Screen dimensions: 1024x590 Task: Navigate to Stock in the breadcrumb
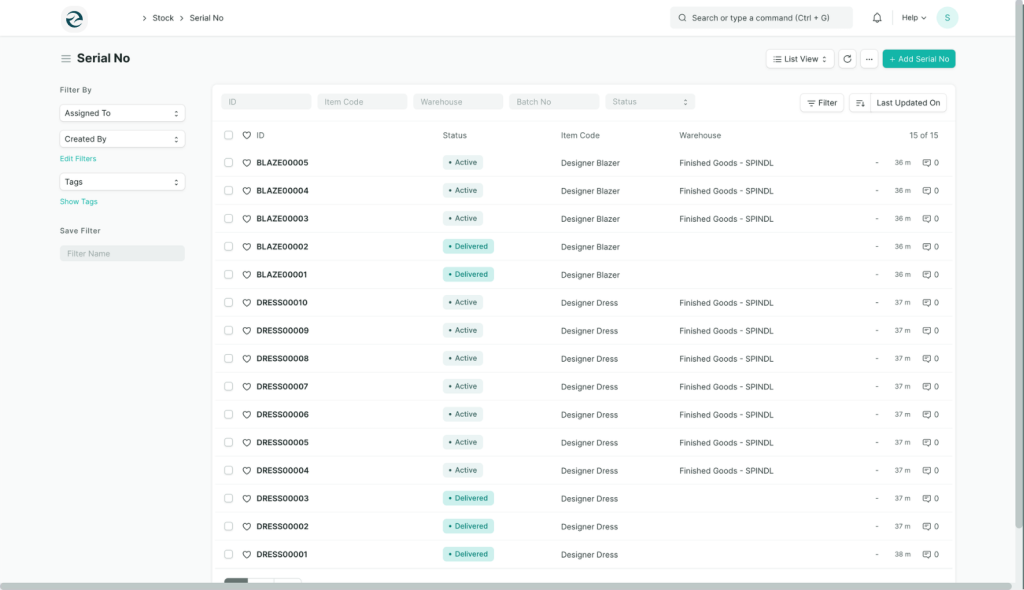coord(163,18)
